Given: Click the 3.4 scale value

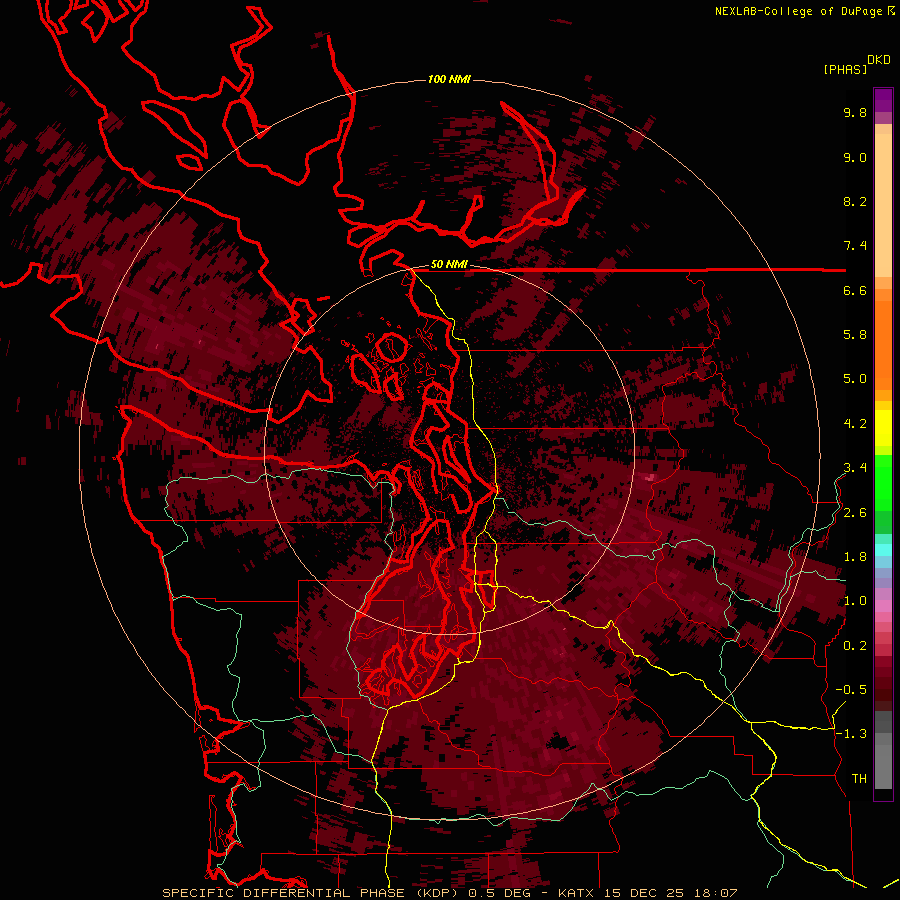Looking at the screenshot, I should [855, 468].
